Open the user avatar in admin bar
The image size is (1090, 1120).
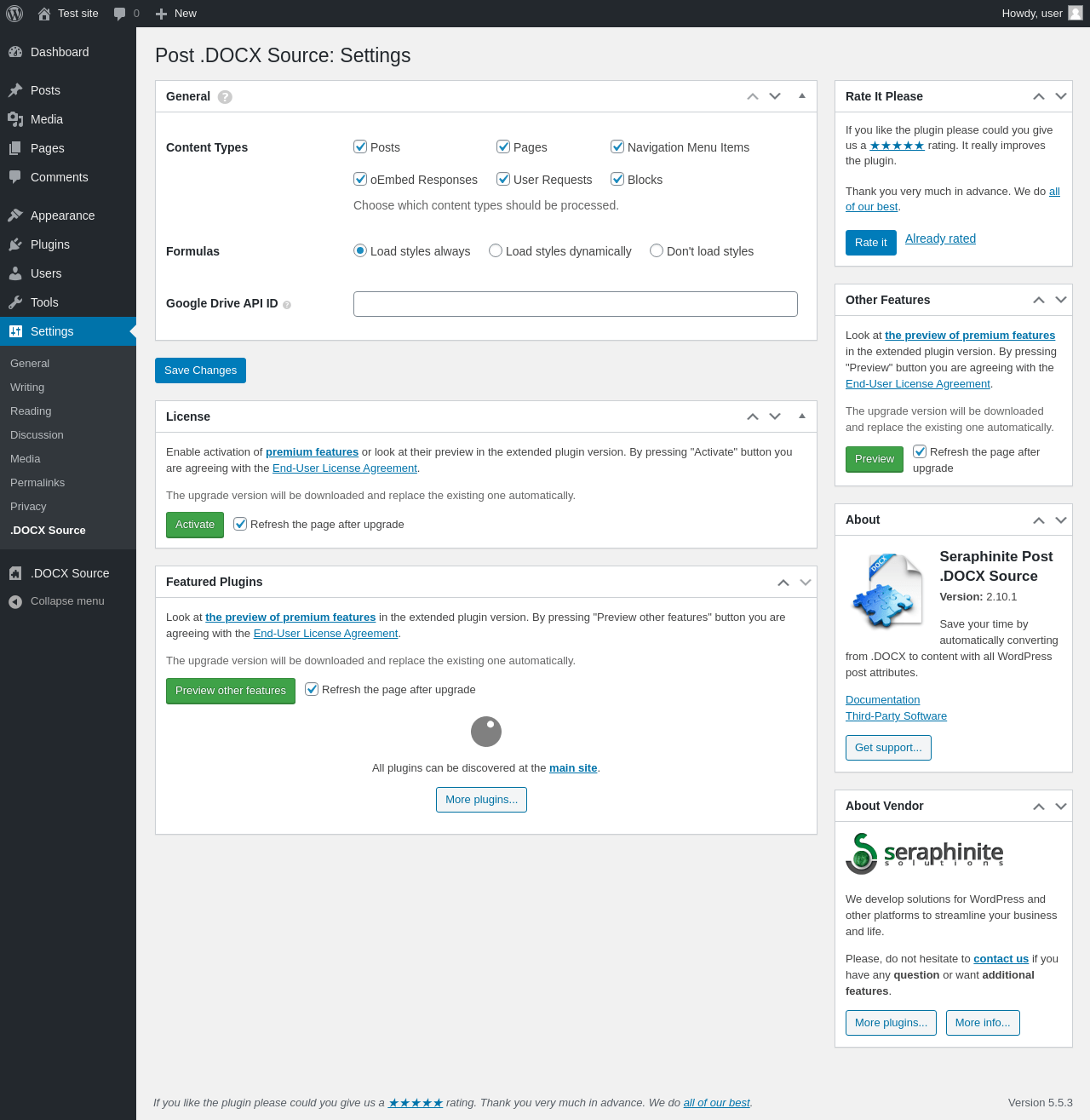pyautogui.click(x=1076, y=13)
